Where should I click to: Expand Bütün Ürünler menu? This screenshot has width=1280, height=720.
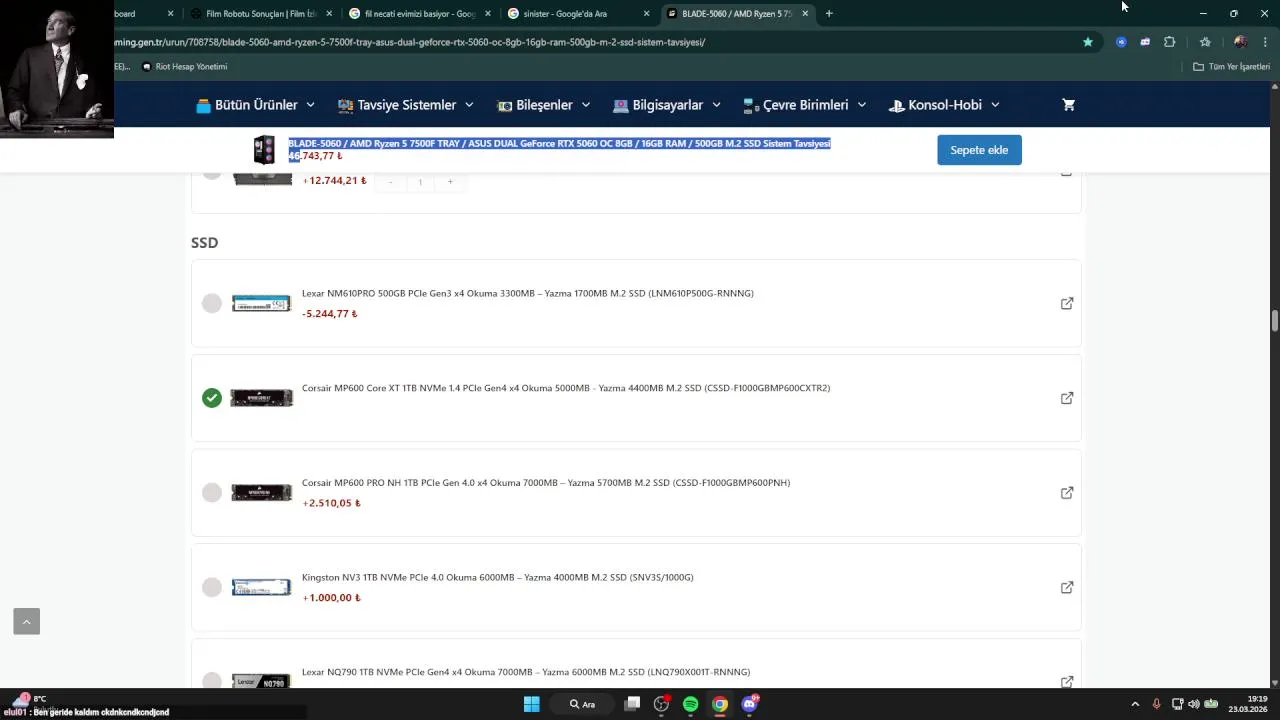click(256, 105)
